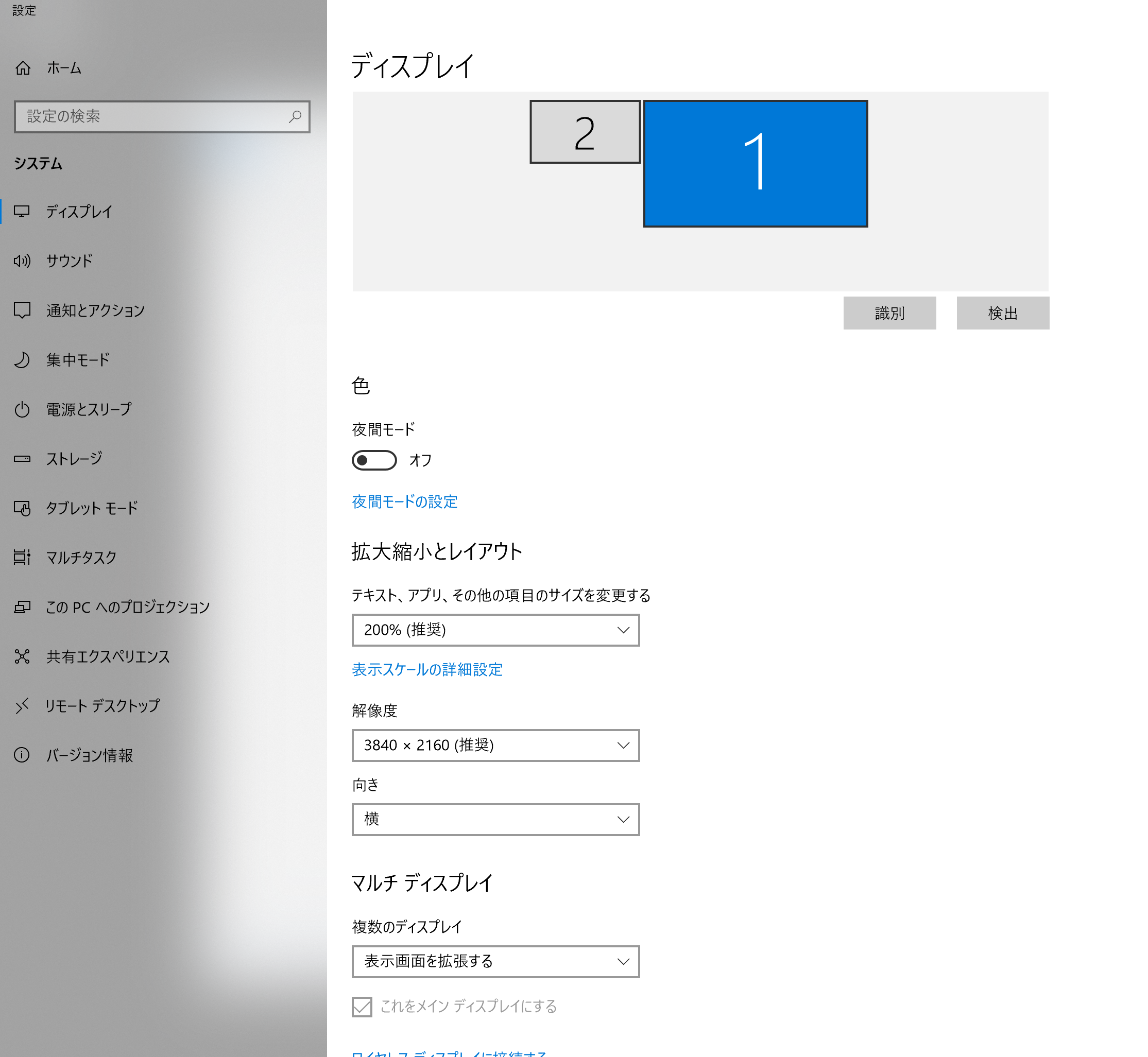Image resolution: width=1148 pixels, height=1057 pixels.
Task: Toggle the night light (夜間モード) switch
Action: tap(374, 460)
